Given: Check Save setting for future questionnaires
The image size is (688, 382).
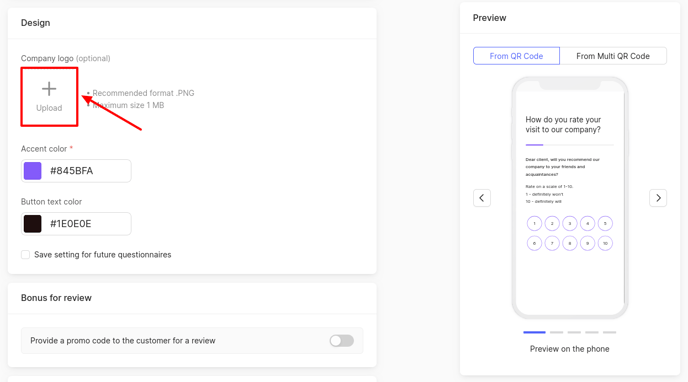Looking at the screenshot, I should click(25, 255).
